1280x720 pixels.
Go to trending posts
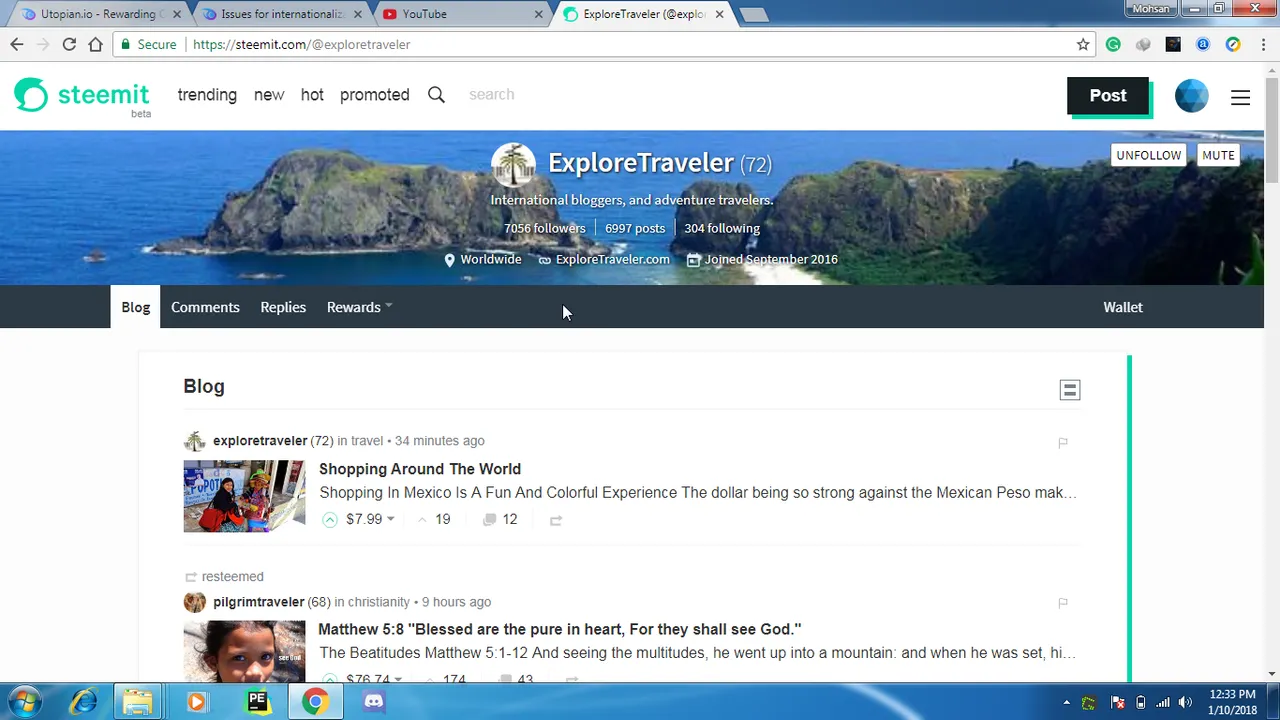pos(207,95)
